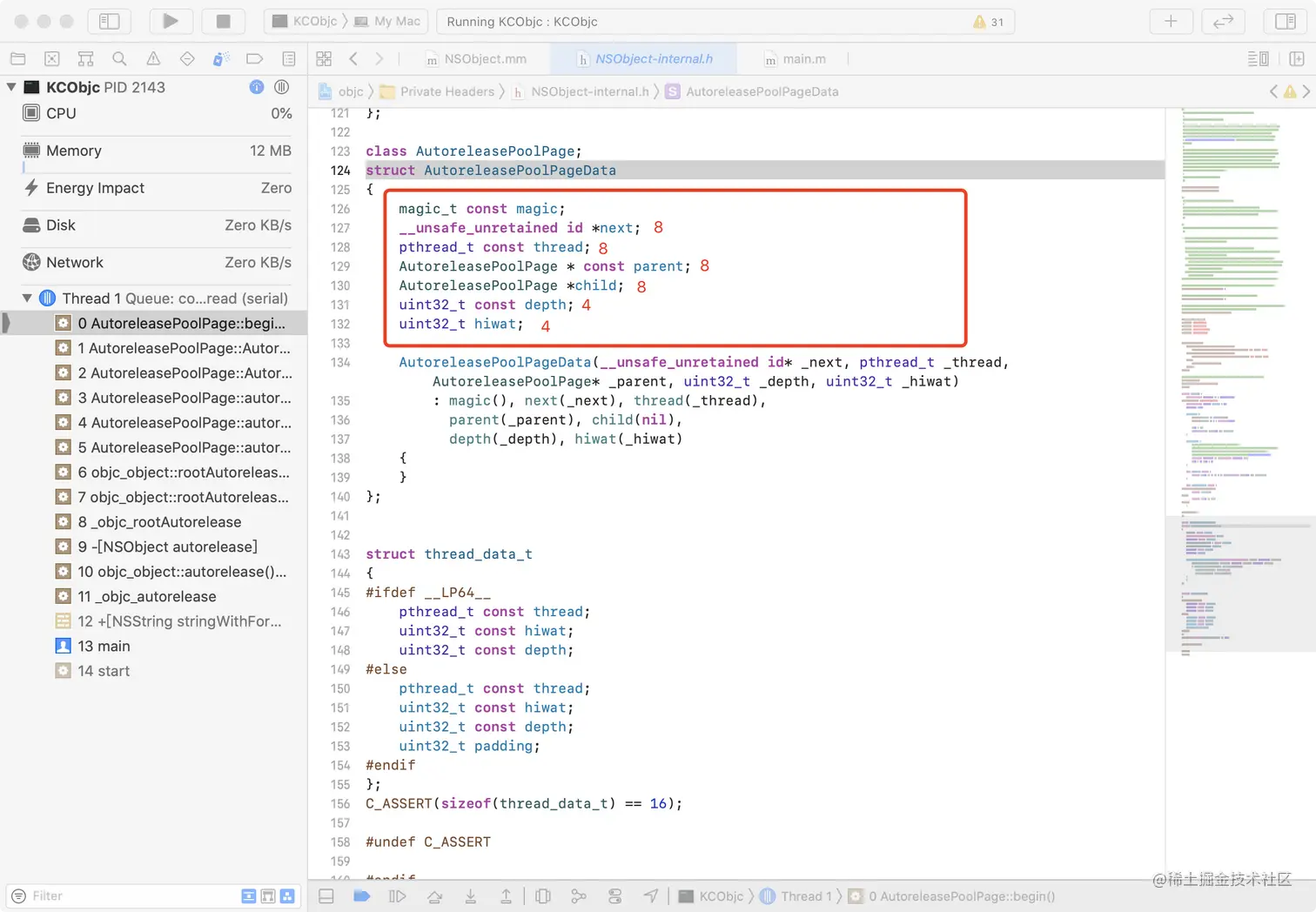1316x912 pixels.
Task: Step out of the function
Action: (x=507, y=896)
